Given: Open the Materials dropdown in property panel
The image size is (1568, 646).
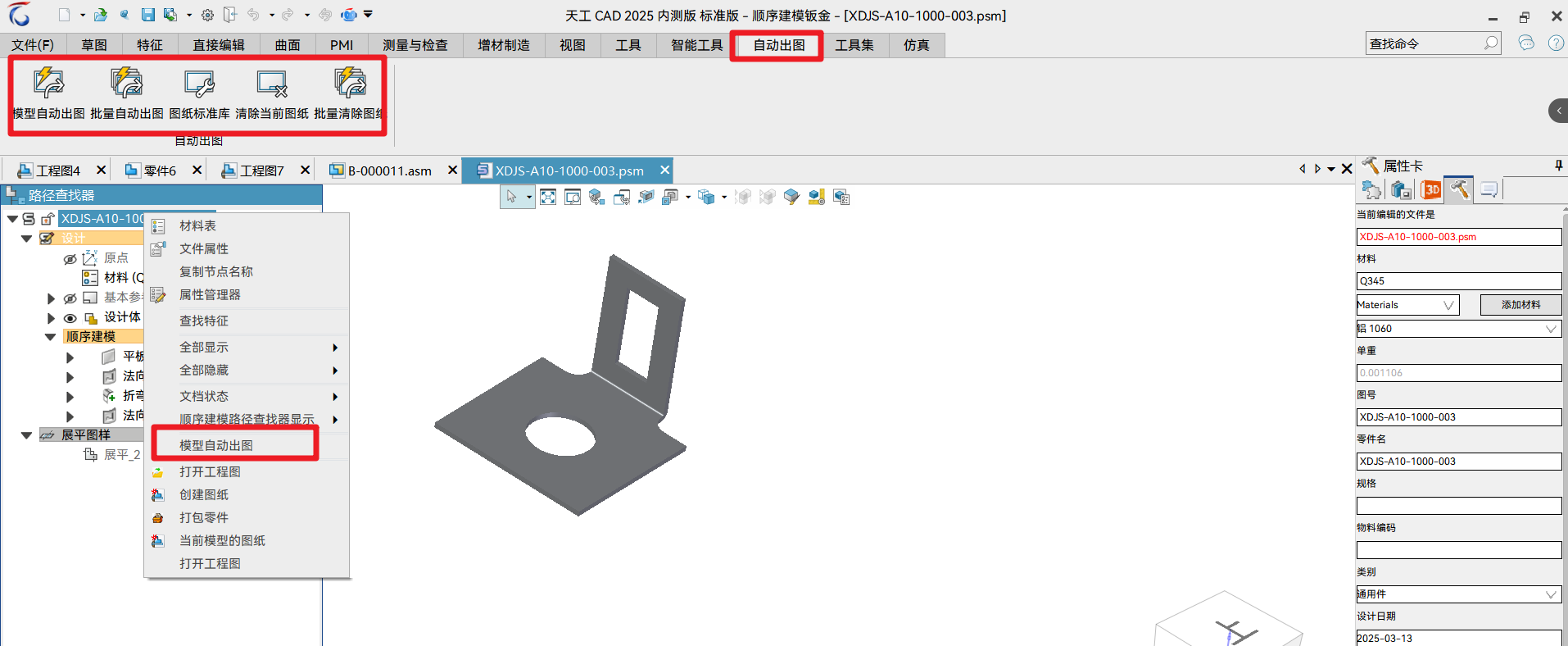Looking at the screenshot, I should [x=1407, y=305].
